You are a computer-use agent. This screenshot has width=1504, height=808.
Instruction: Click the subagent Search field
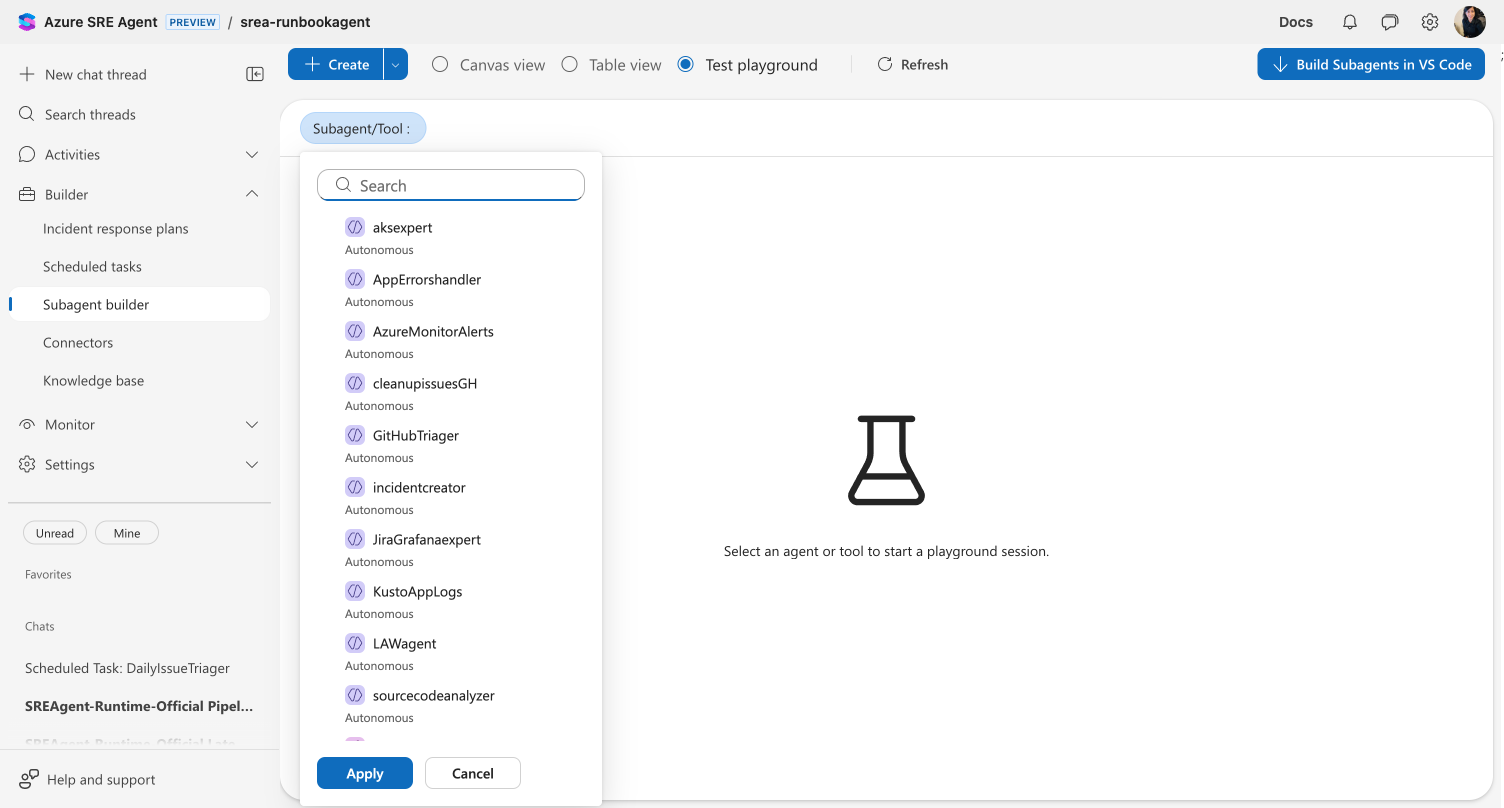451,185
